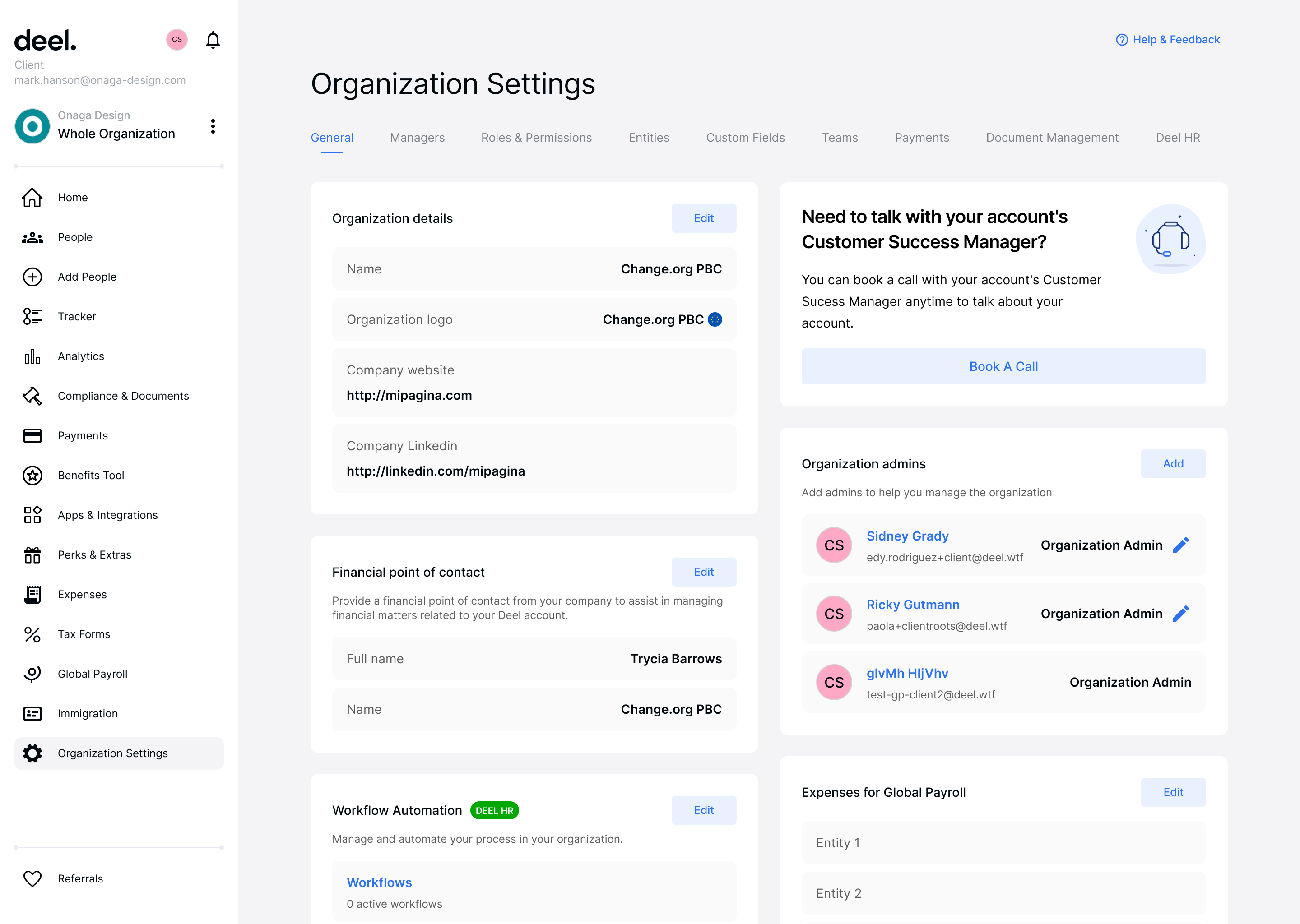
Task: Click the Onaga Design organization logo
Action: (x=32, y=126)
